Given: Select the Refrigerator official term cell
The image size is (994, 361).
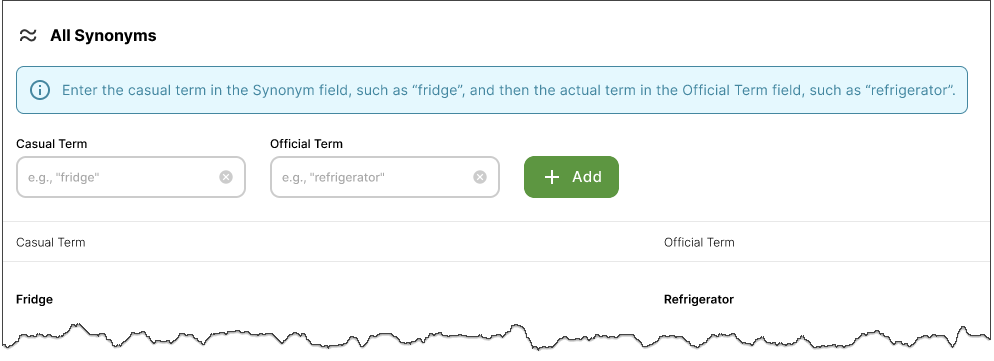Looking at the screenshot, I should click(699, 299).
